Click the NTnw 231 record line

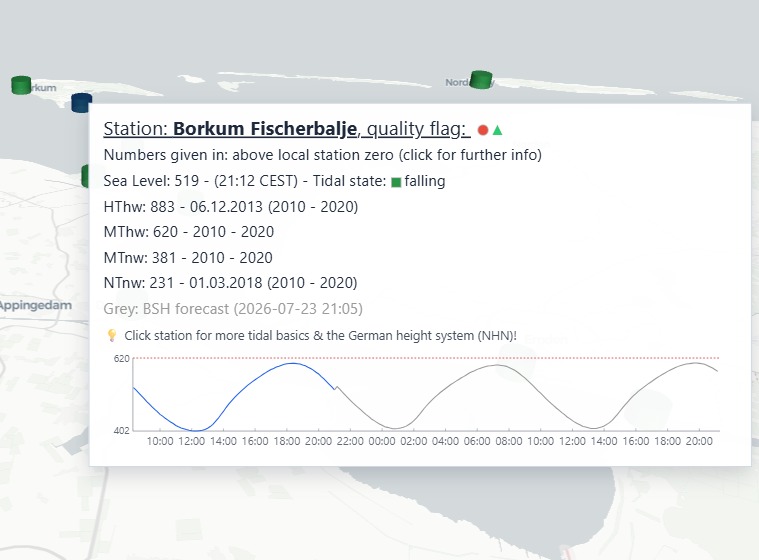point(230,283)
